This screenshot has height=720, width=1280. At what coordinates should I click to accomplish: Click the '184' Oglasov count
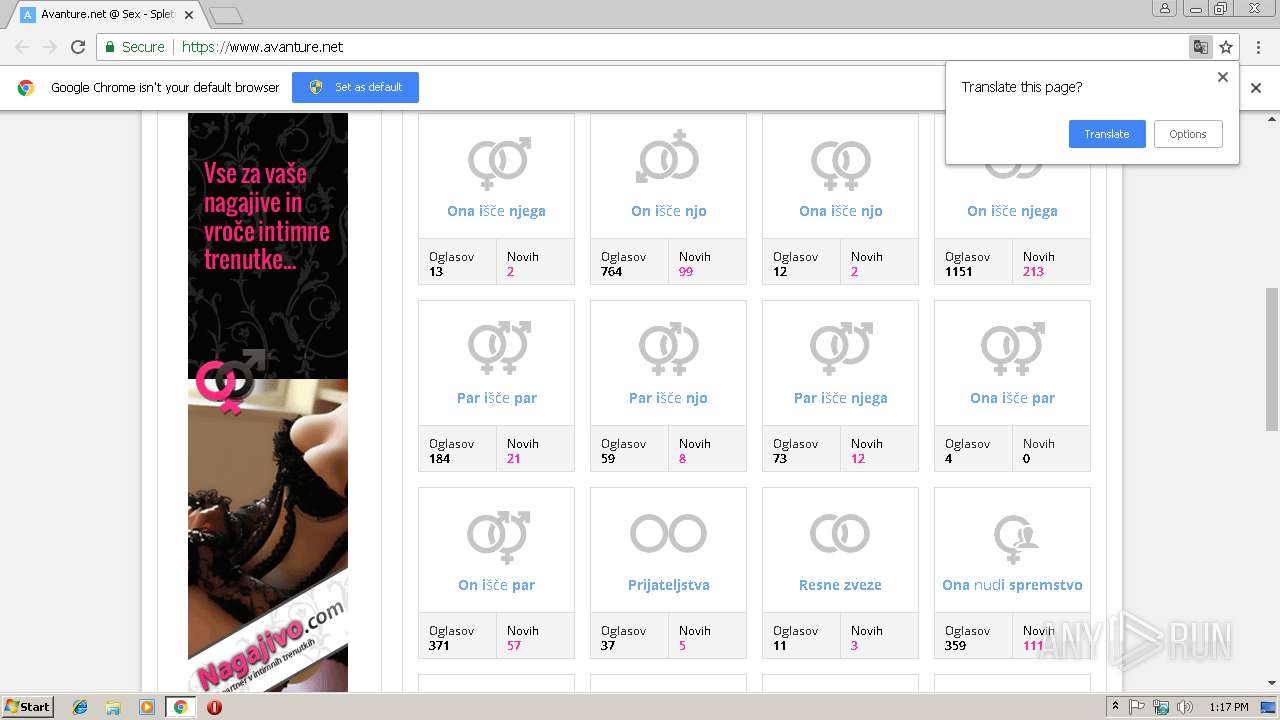[x=440, y=458]
